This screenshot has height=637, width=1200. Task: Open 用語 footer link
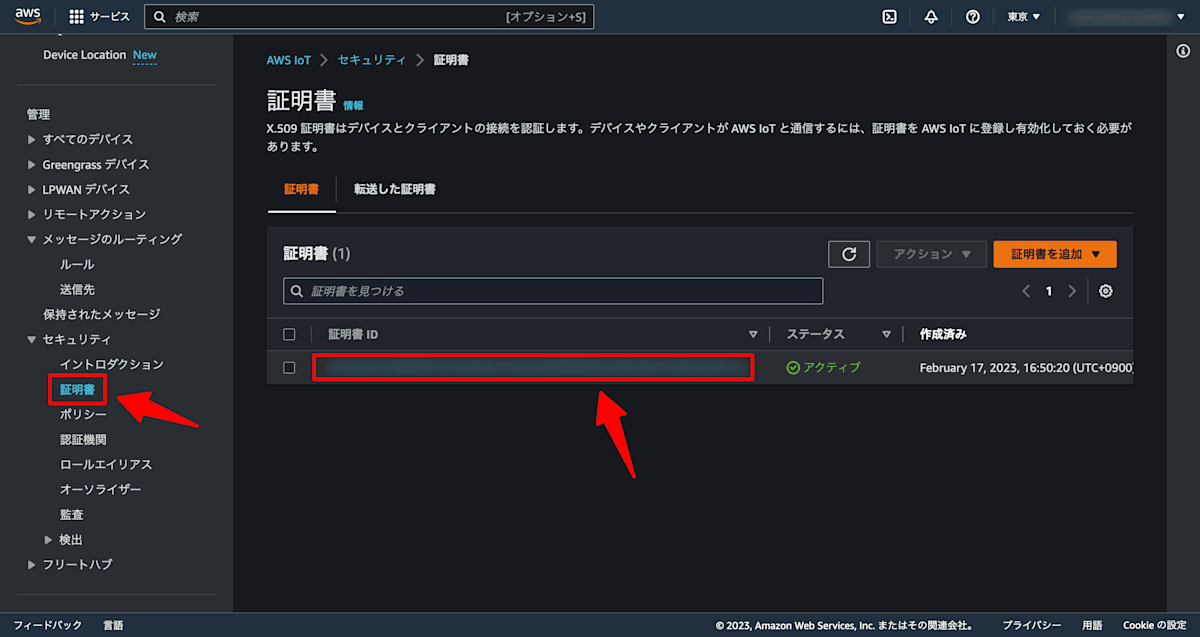pyautogui.click(x=1092, y=625)
